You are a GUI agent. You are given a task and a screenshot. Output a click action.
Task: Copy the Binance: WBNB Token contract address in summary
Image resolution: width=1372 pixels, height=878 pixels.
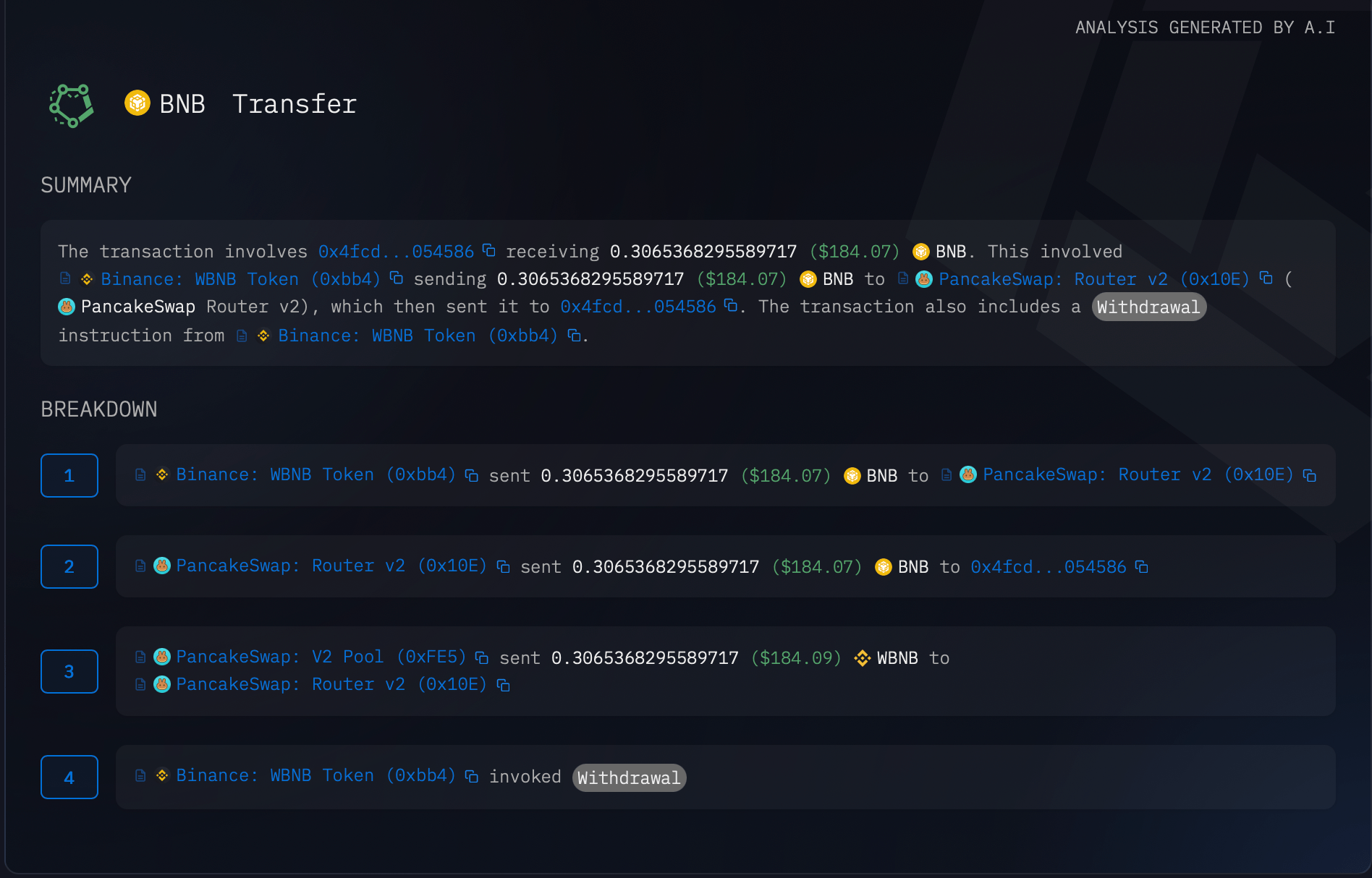tap(397, 278)
